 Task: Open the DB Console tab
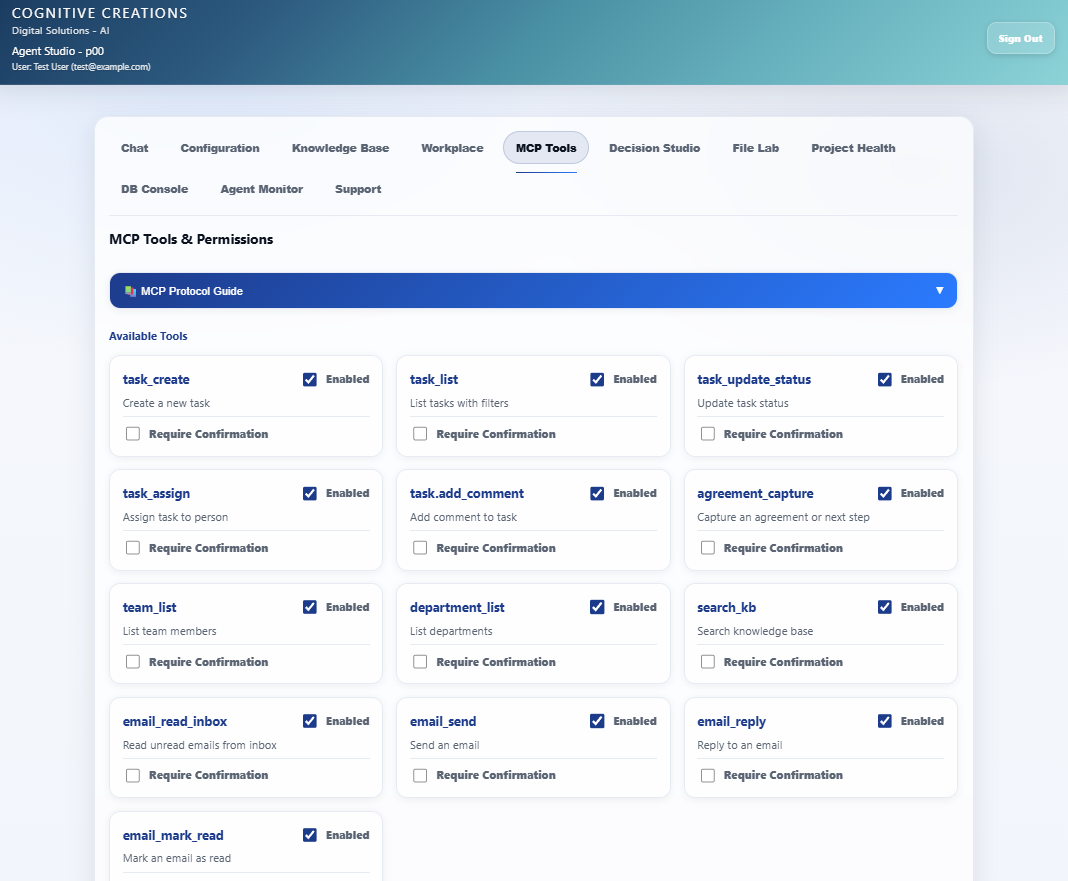[x=154, y=189]
